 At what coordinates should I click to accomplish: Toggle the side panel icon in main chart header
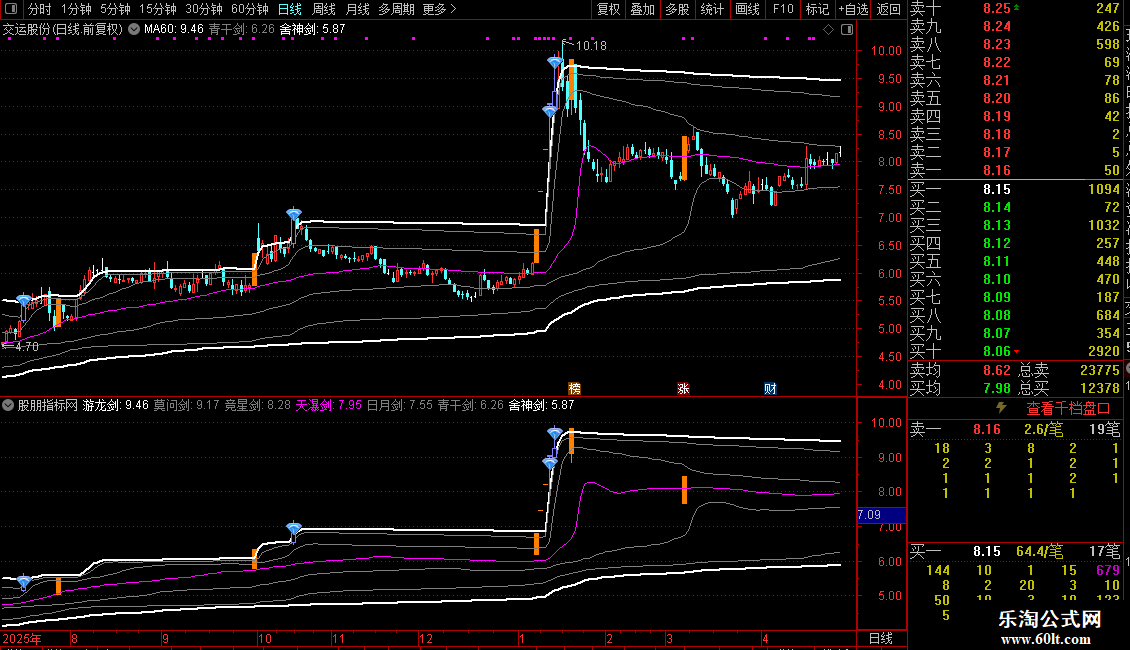click(848, 30)
